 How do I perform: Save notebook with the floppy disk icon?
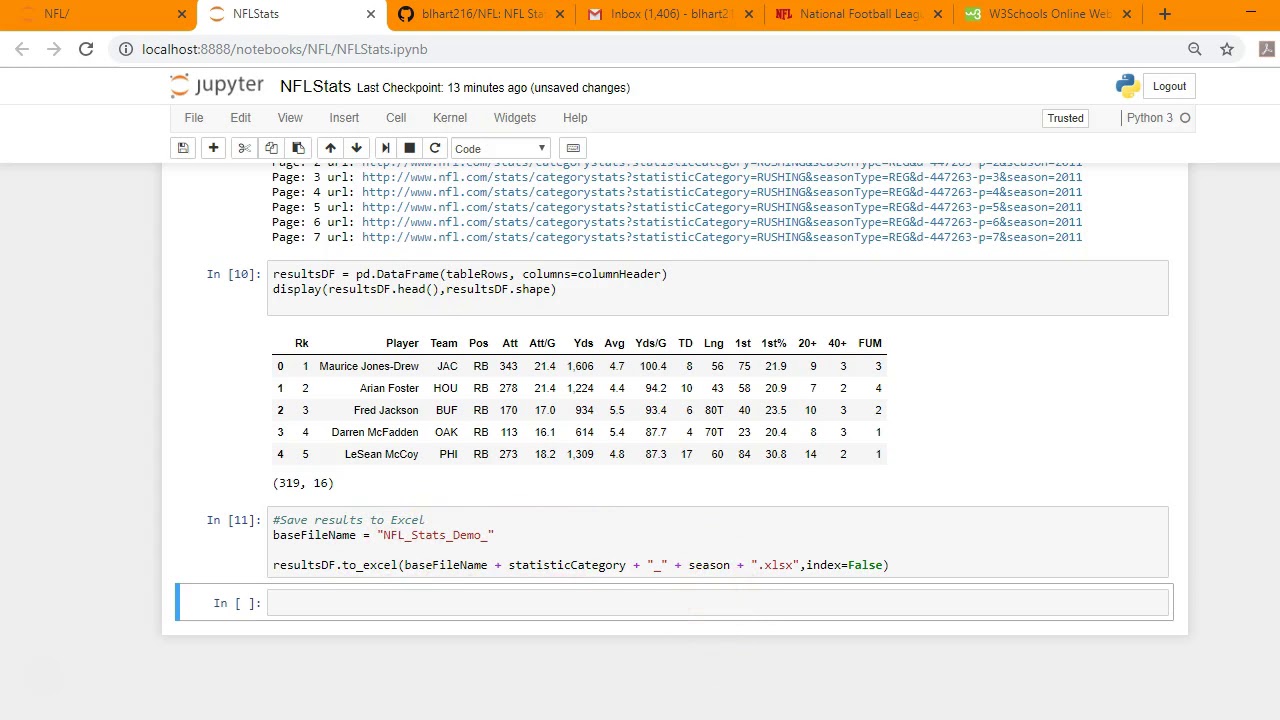(183, 148)
